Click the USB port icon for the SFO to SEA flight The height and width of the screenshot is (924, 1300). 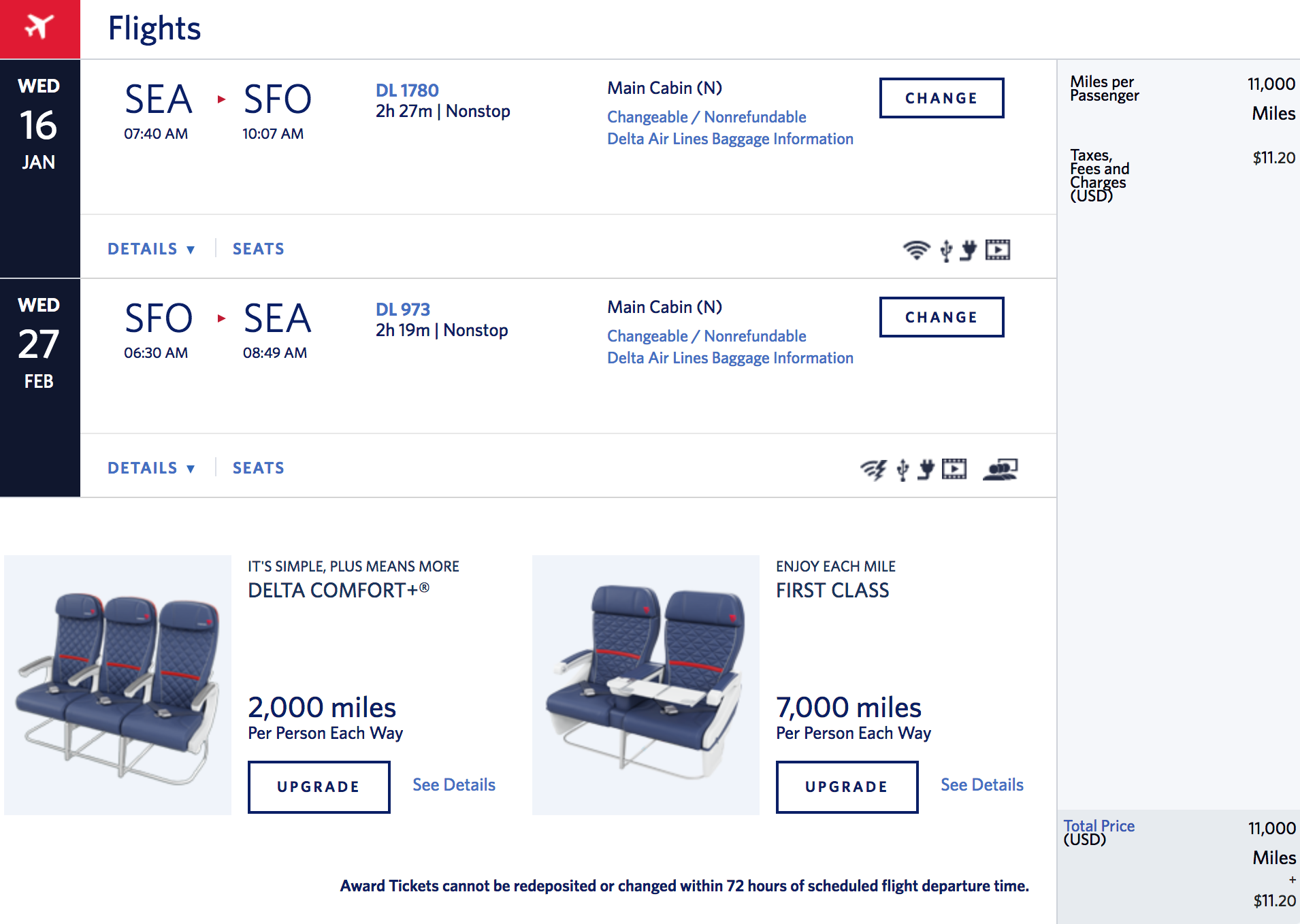[903, 469]
